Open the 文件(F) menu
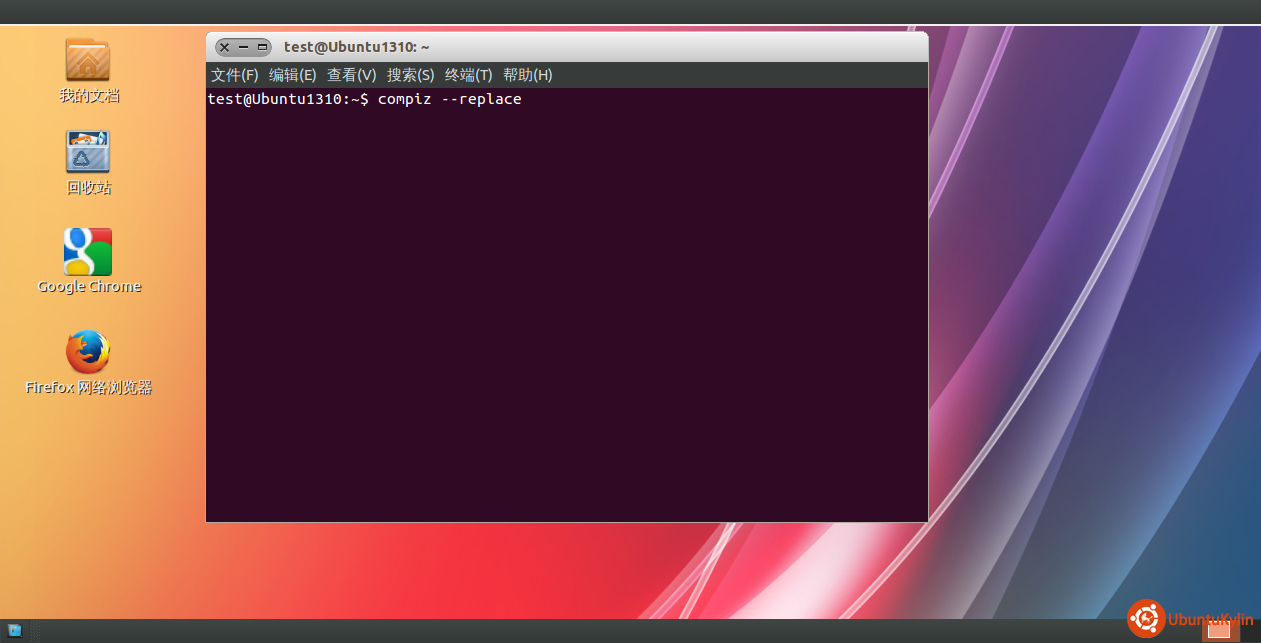This screenshot has height=643, width=1261. (x=235, y=75)
